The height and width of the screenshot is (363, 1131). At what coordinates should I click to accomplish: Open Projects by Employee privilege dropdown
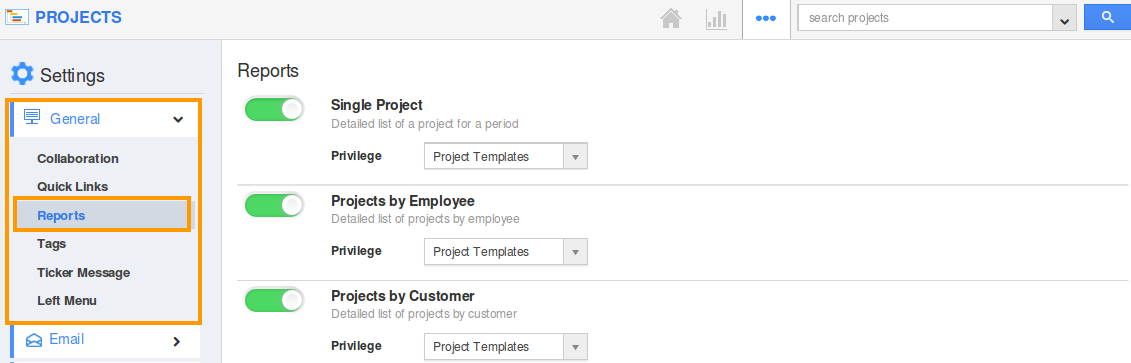tap(506, 252)
